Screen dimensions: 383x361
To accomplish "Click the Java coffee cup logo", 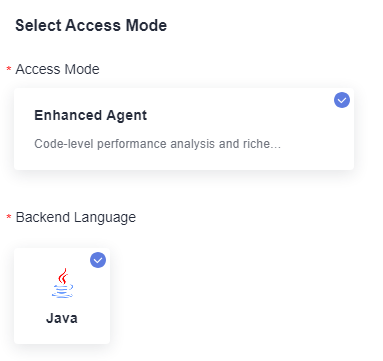I will click(x=62, y=283).
